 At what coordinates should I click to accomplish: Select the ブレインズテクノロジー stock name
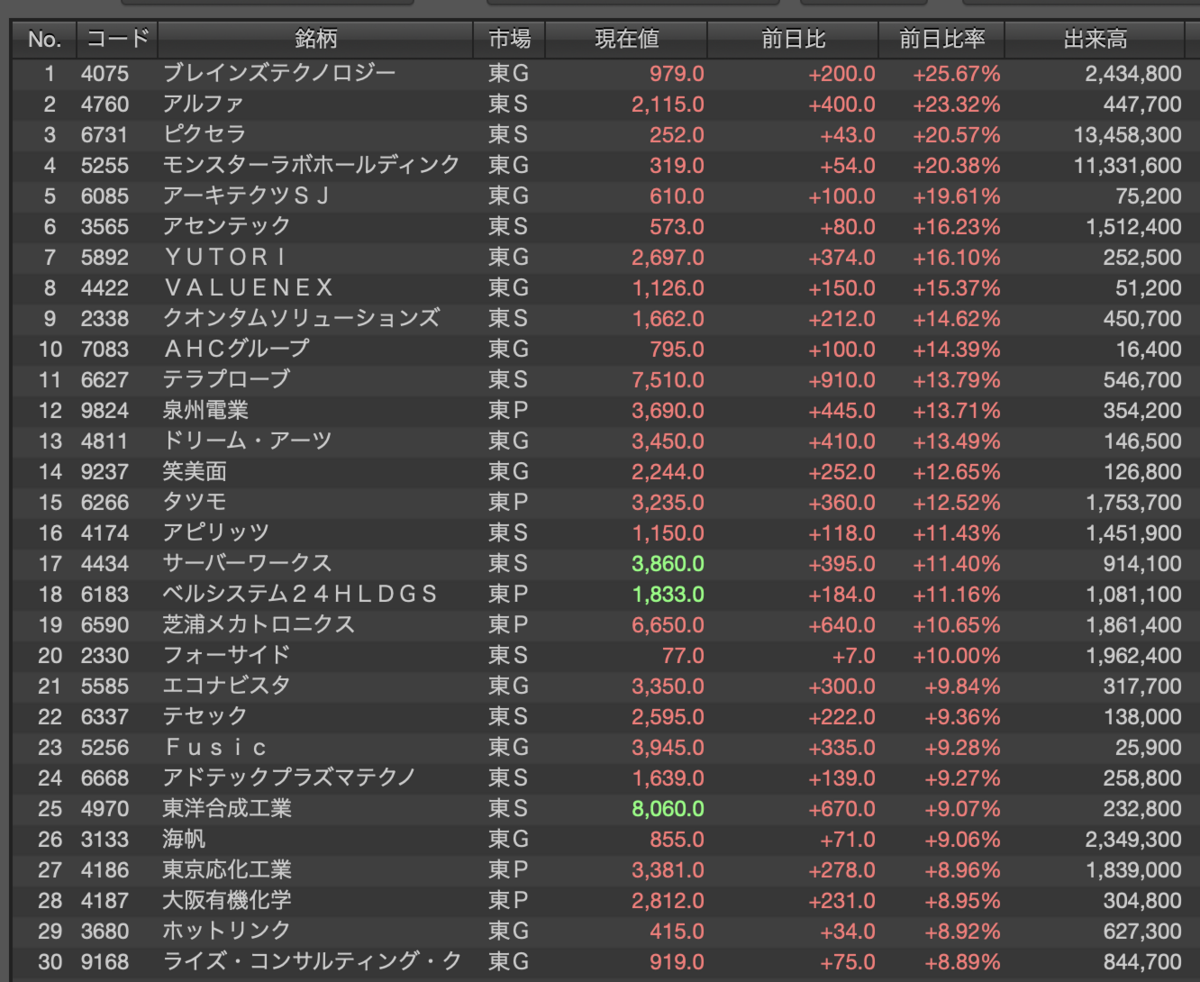pos(279,74)
